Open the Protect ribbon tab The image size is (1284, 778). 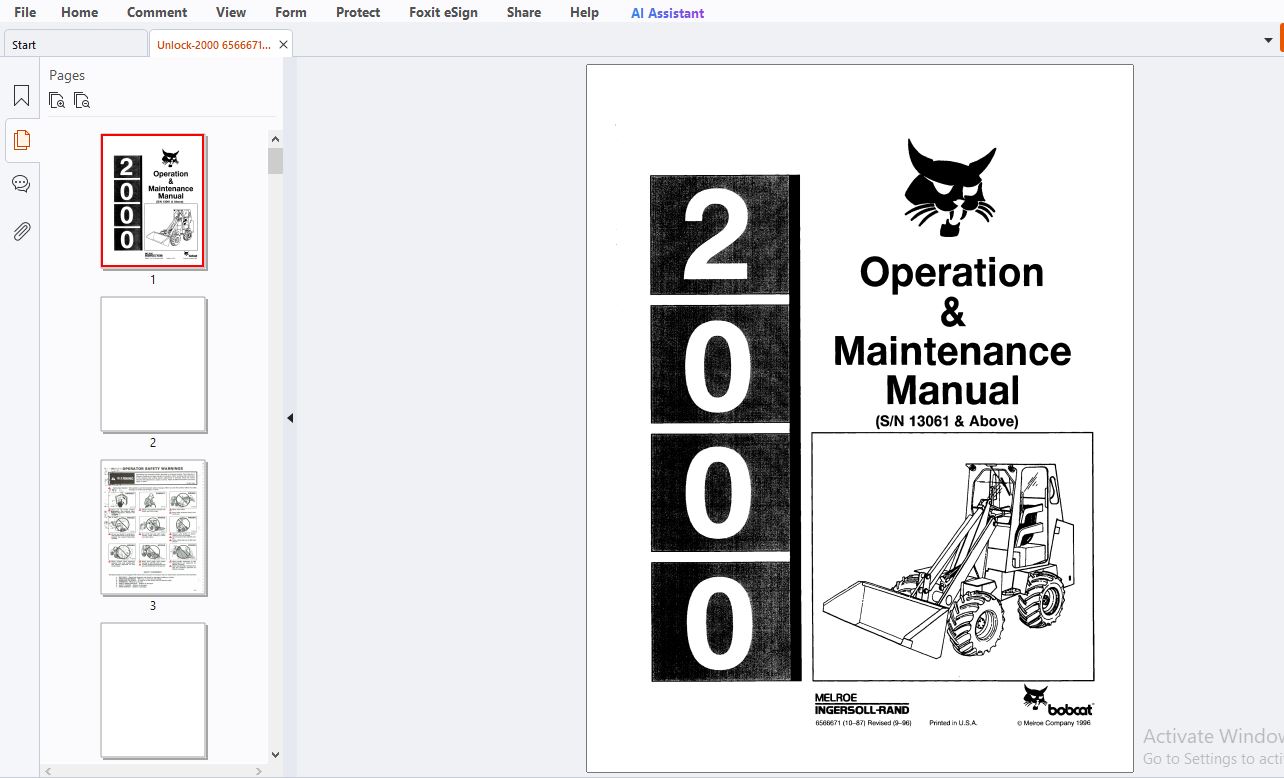358,12
